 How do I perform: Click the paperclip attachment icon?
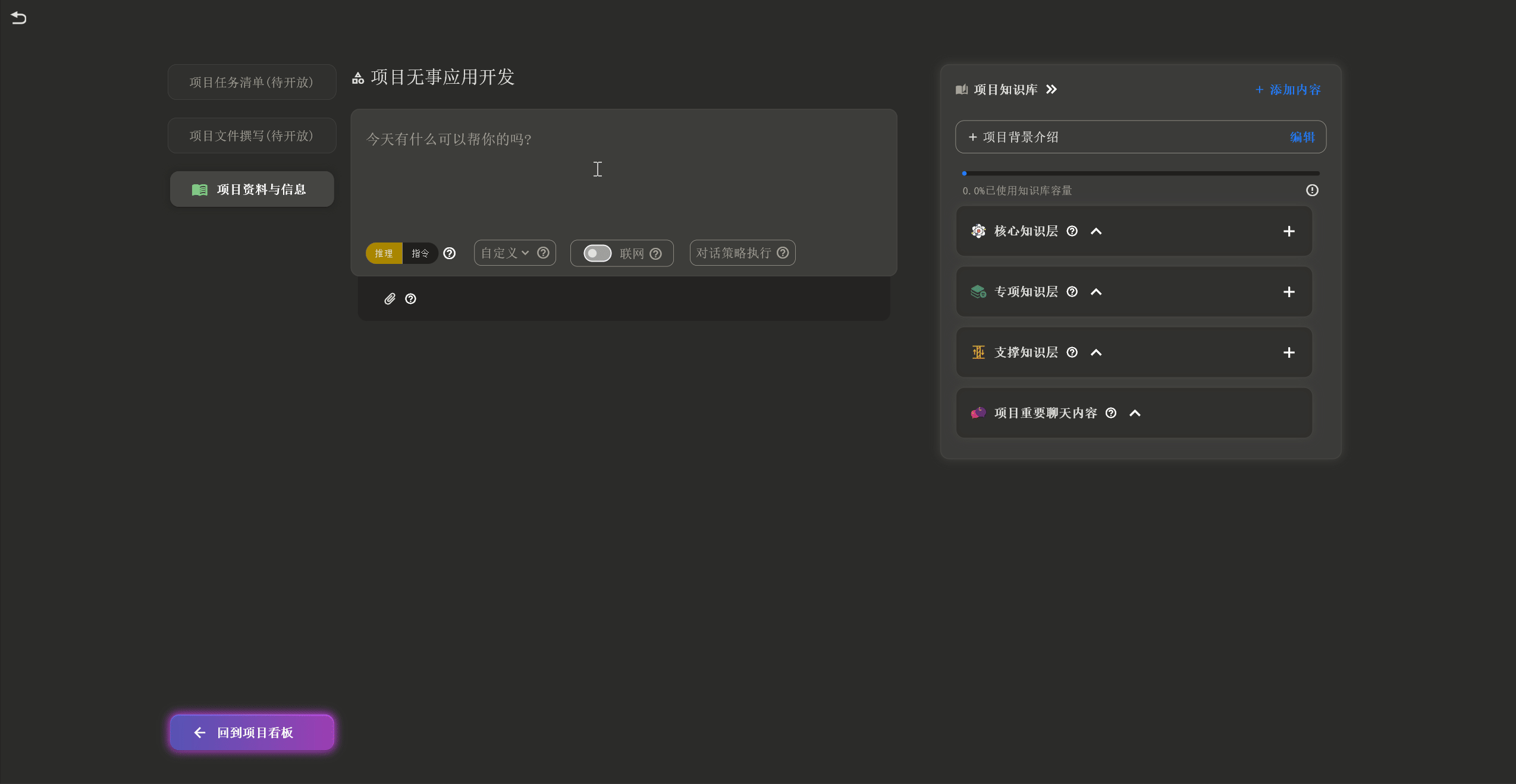[390, 299]
